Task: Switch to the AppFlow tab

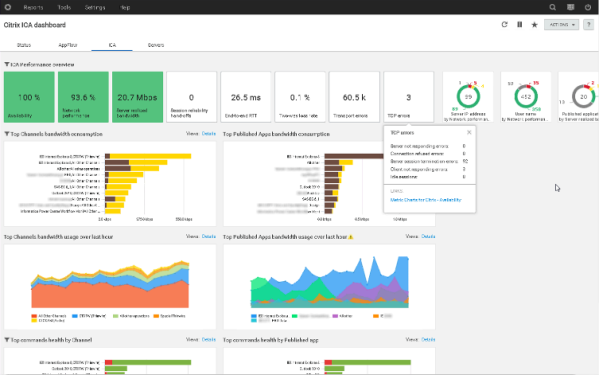Action: [68, 45]
